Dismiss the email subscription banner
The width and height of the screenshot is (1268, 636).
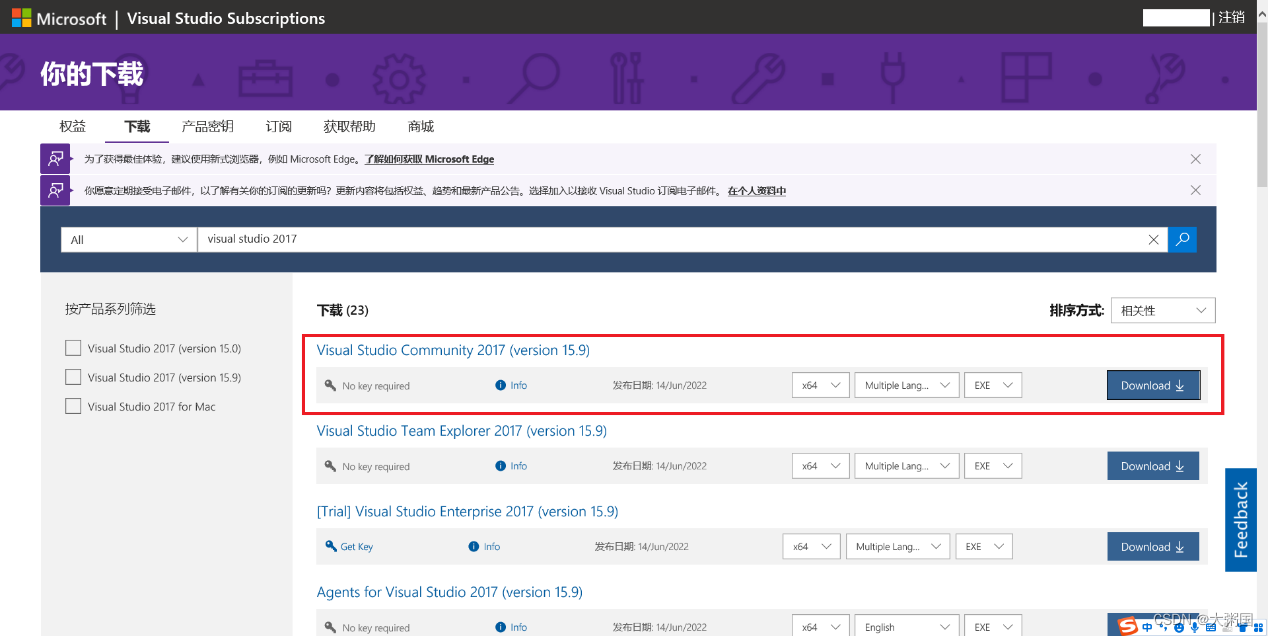tap(1195, 190)
